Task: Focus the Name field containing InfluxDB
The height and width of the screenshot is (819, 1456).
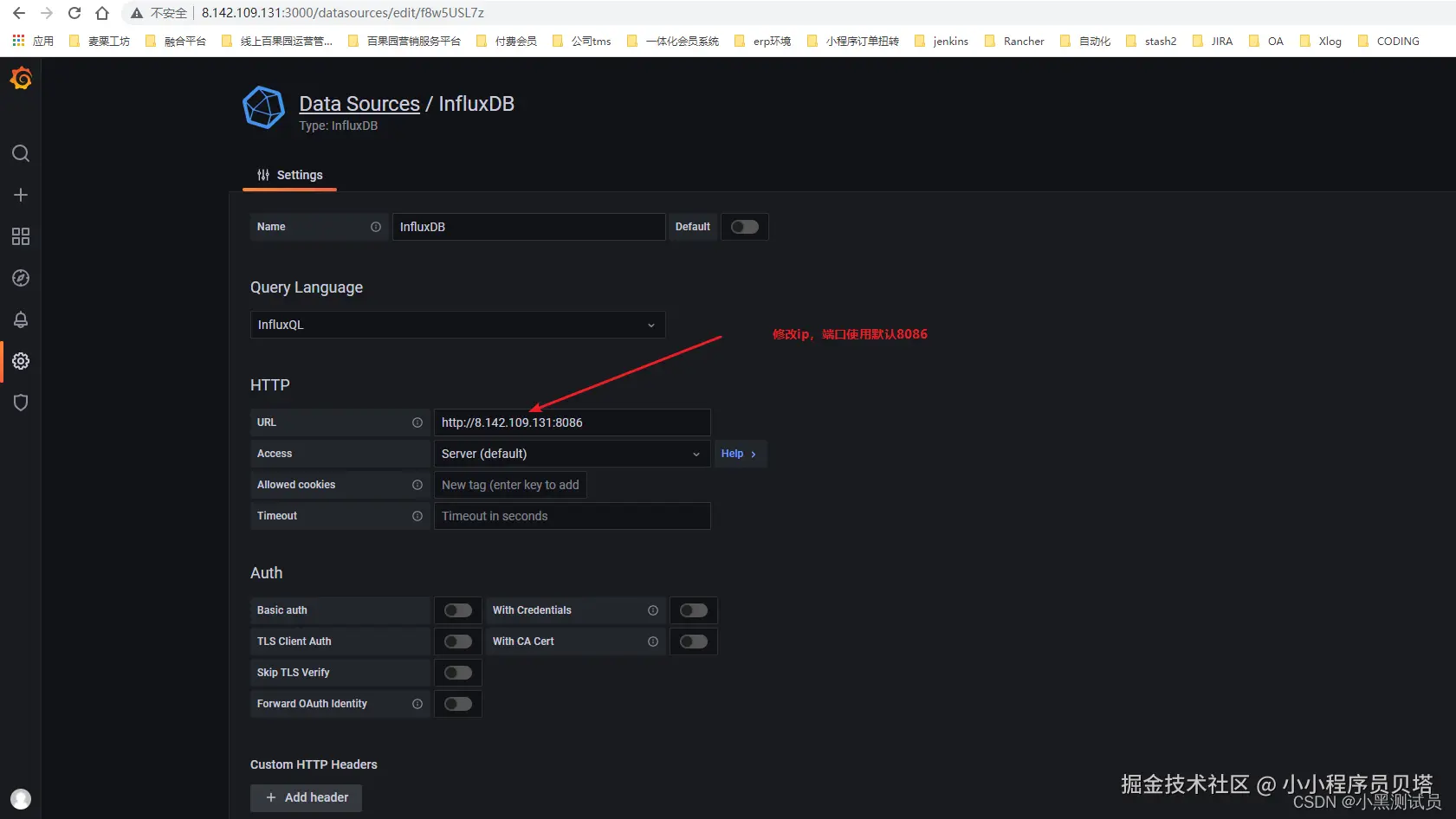Action: (x=529, y=227)
